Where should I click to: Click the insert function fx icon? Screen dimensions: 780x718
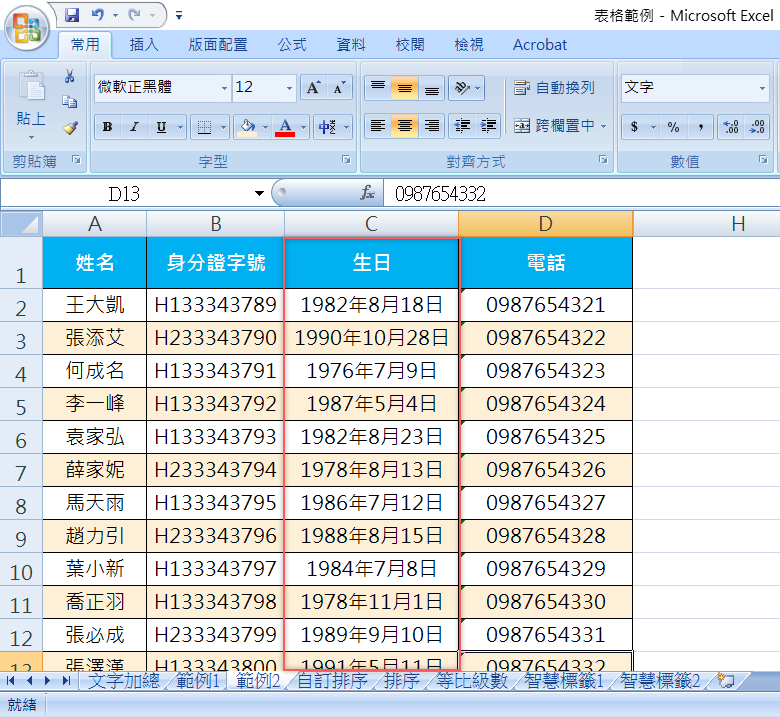point(367,193)
